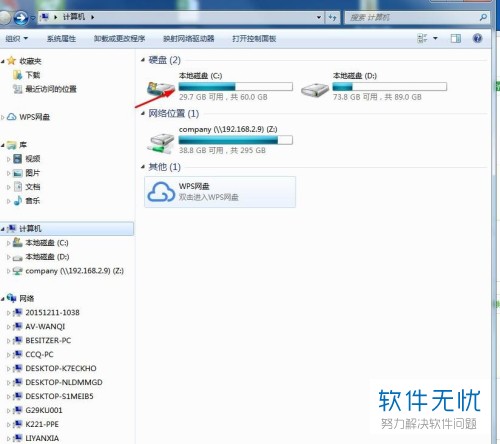
Task: Expand 本地磁盘 (C:) in sidebar tree
Action: pyautogui.click(x=9, y=243)
